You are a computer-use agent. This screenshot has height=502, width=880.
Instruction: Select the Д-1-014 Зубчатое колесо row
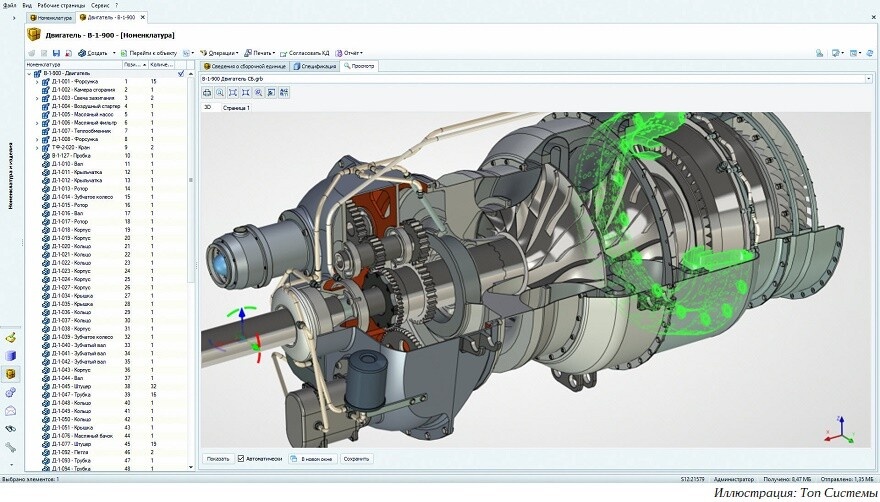click(x=107, y=197)
